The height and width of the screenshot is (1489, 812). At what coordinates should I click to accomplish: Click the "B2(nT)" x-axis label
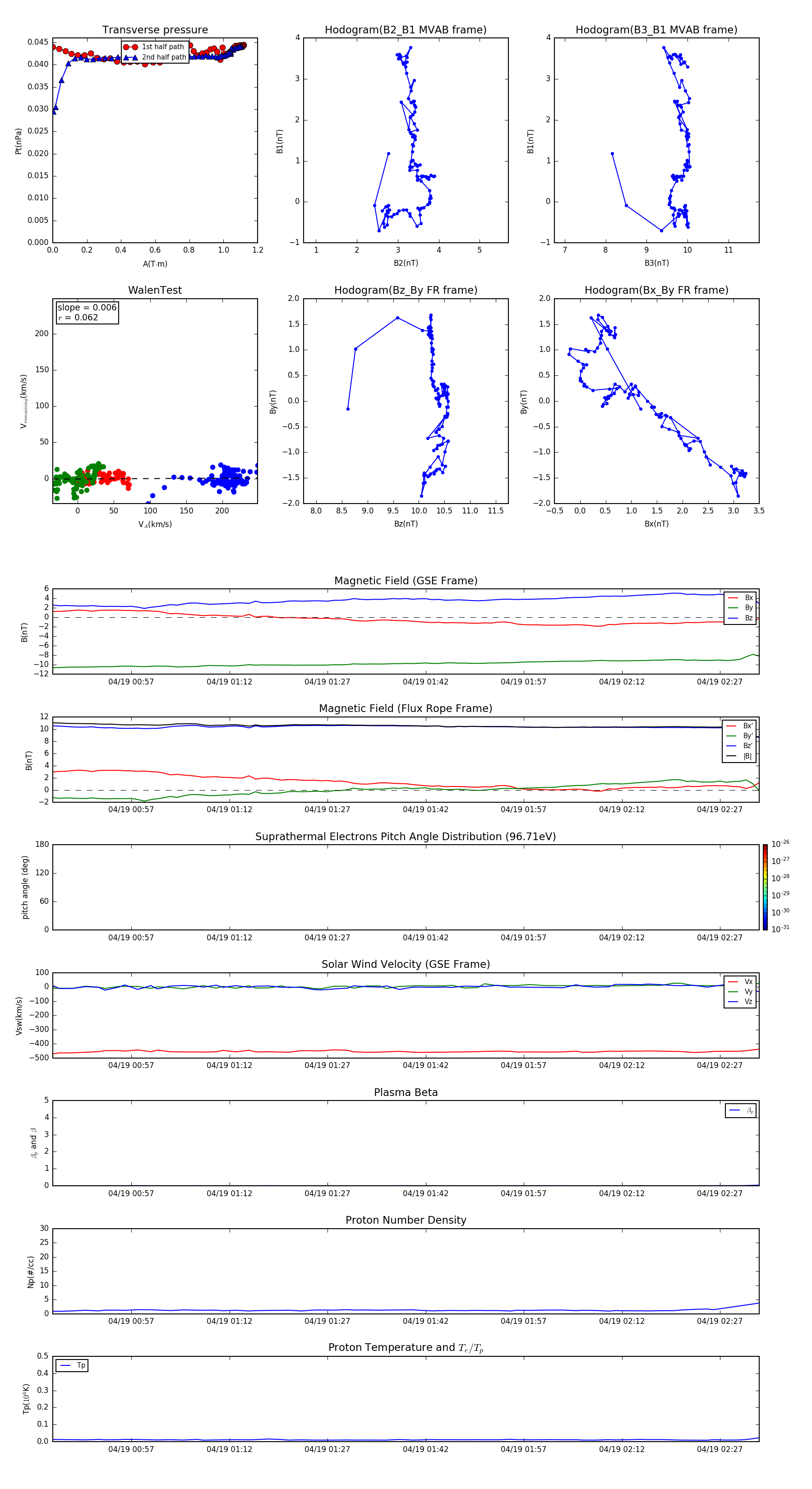(x=406, y=264)
